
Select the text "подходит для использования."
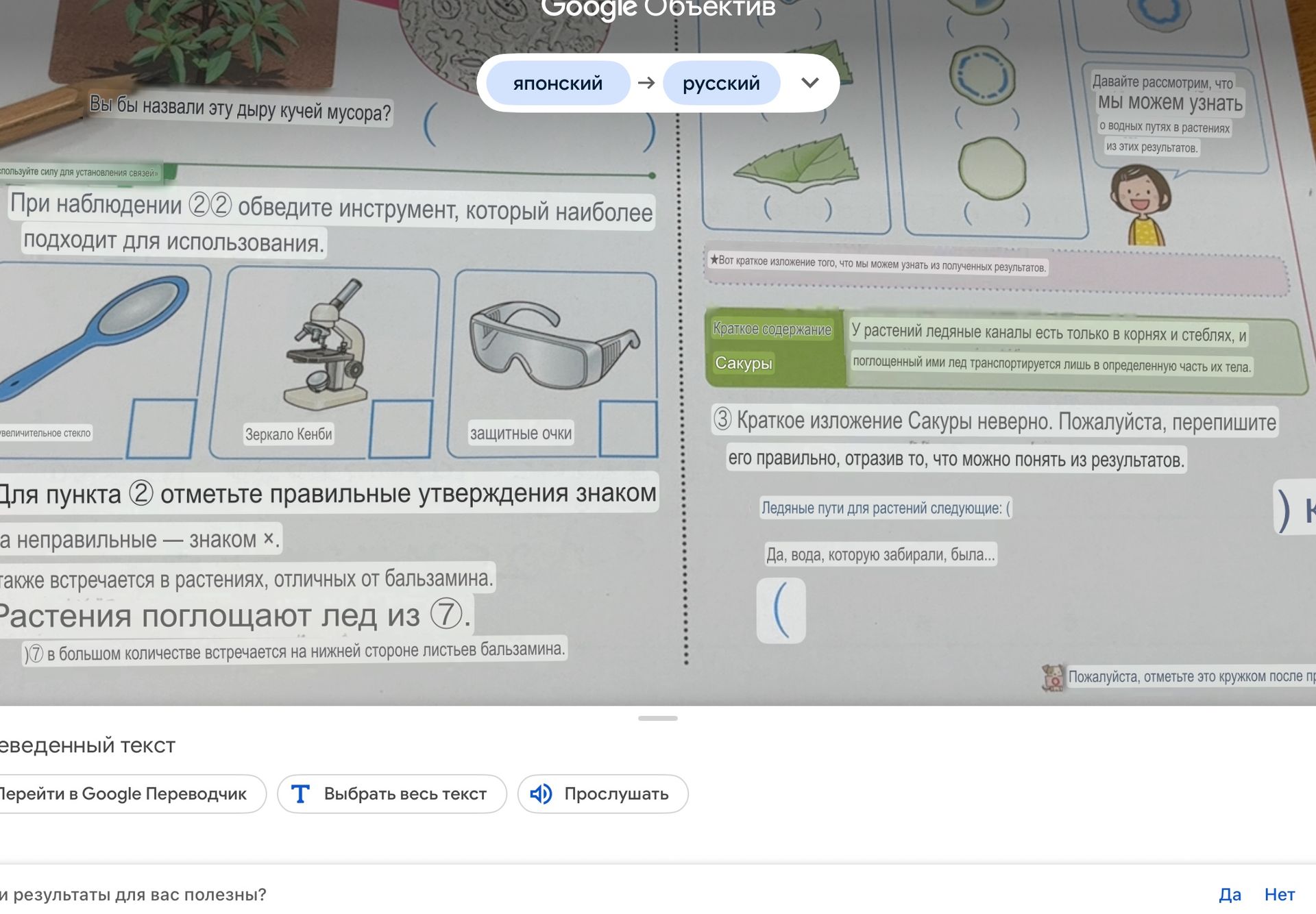click(x=173, y=241)
